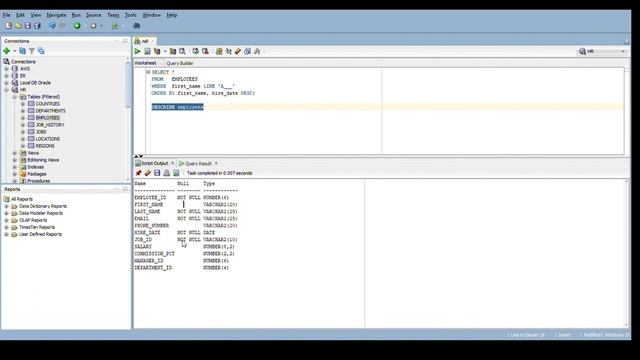Click COMMISSION_PCT row in script output

coord(184,254)
